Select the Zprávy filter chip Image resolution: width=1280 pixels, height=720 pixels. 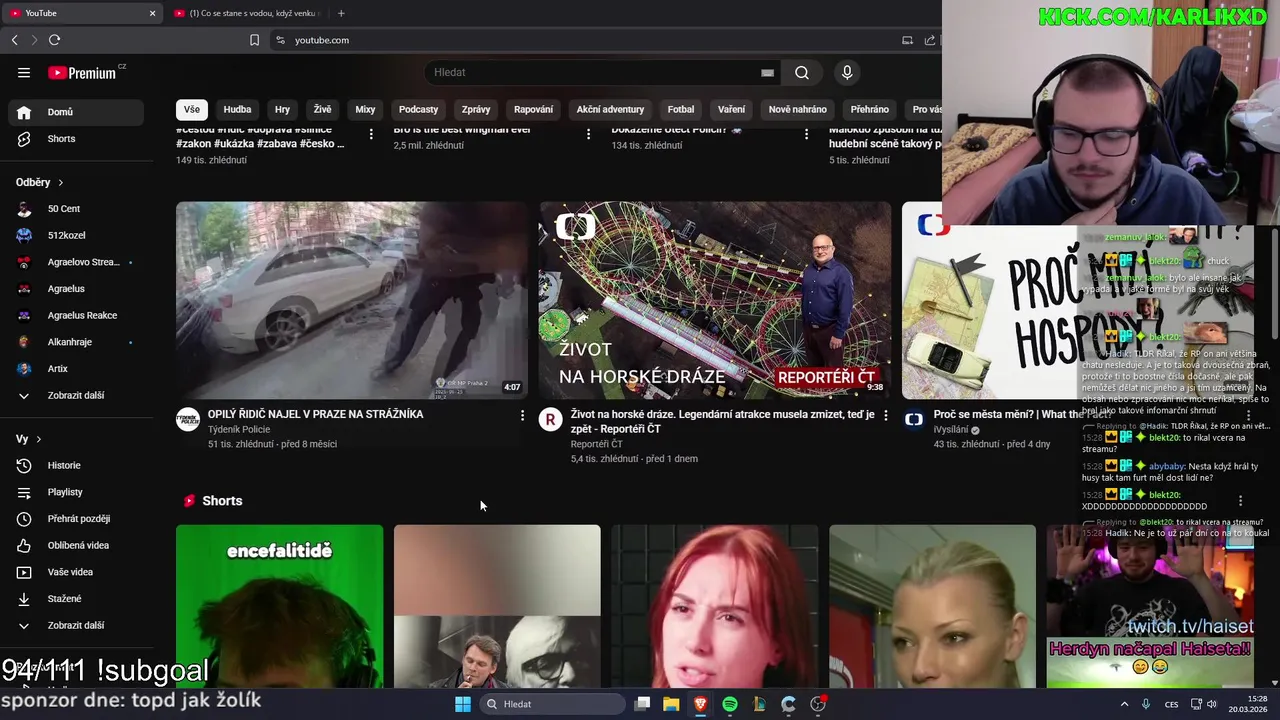tap(476, 109)
